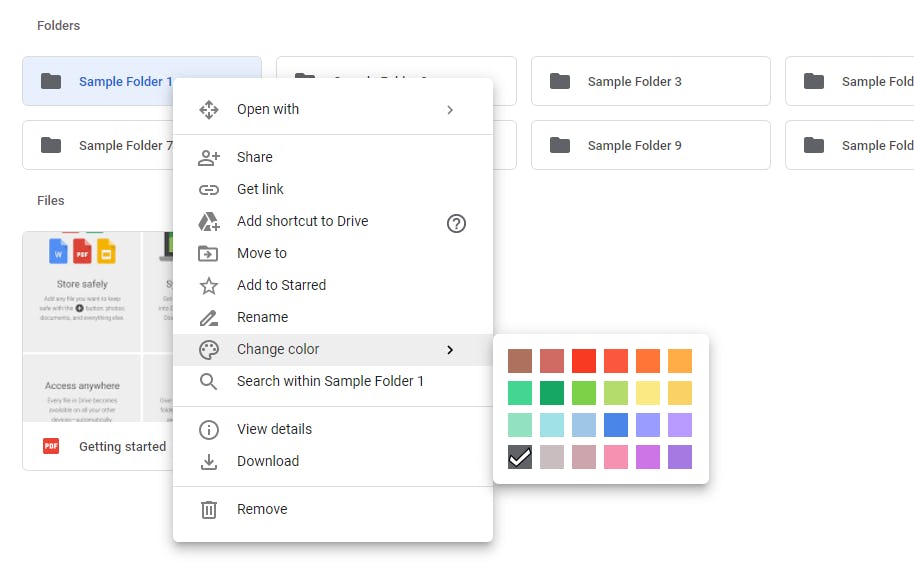Pick the bright red color swatch
The width and height of the screenshot is (914, 578).
(x=584, y=361)
